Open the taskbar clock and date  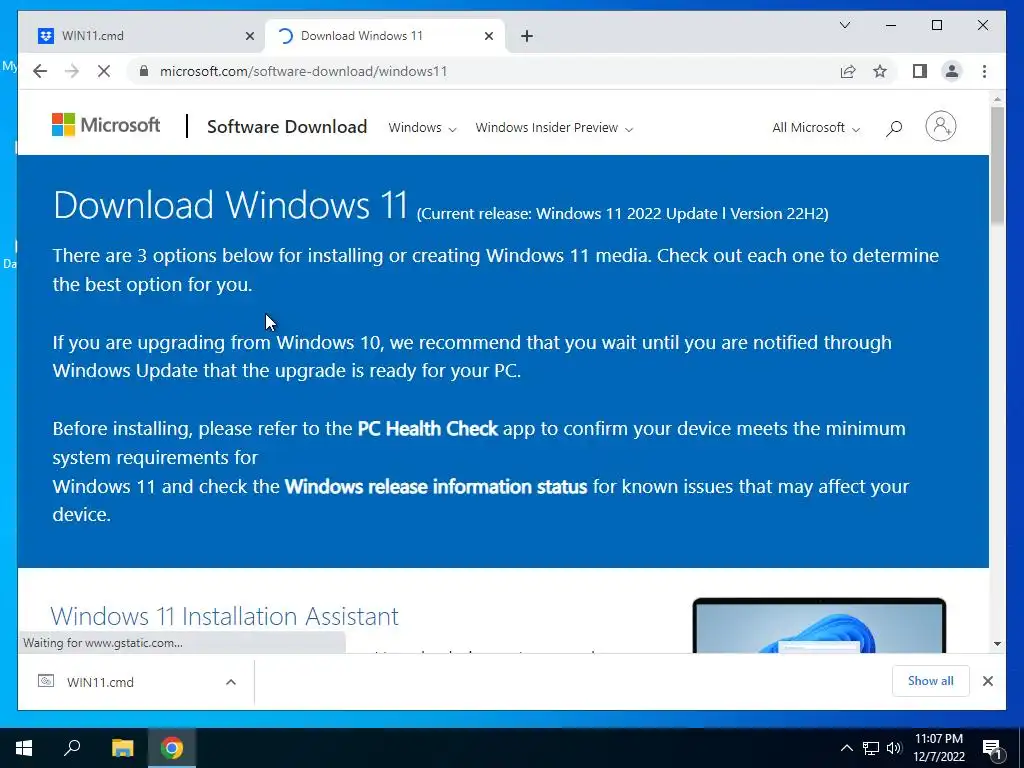click(938, 748)
